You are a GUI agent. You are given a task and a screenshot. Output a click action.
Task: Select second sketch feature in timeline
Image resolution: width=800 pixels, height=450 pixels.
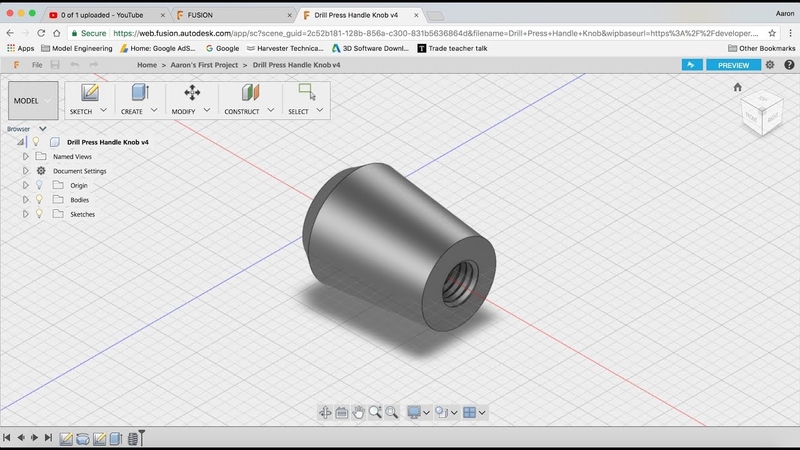point(99,438)
